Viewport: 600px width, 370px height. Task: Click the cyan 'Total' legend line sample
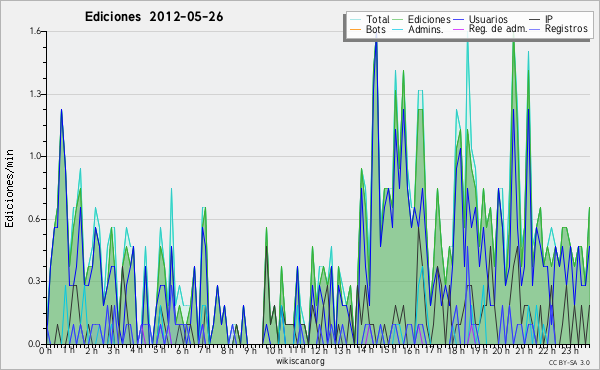(355, 20)
